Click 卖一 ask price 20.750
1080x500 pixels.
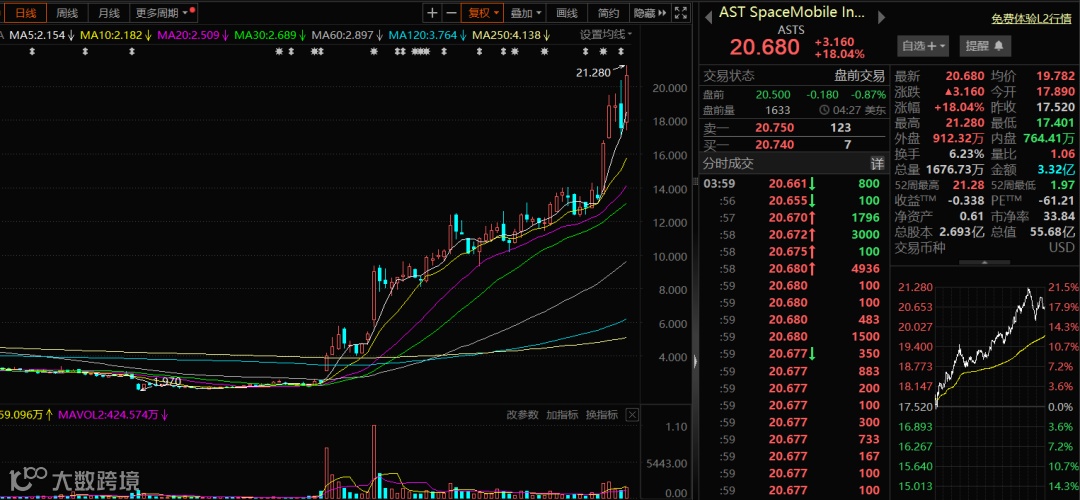pos(775,127)
